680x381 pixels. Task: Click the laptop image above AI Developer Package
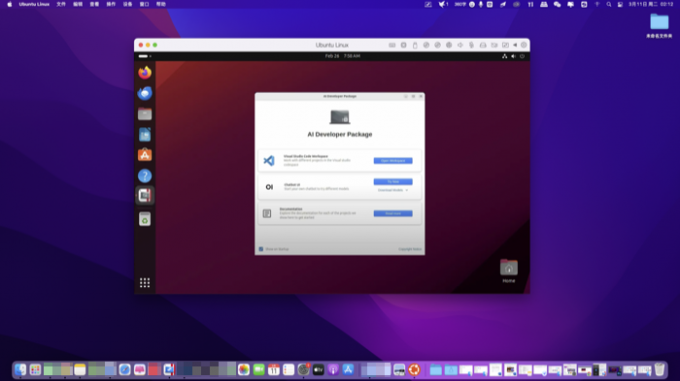[x=340, y=117]
